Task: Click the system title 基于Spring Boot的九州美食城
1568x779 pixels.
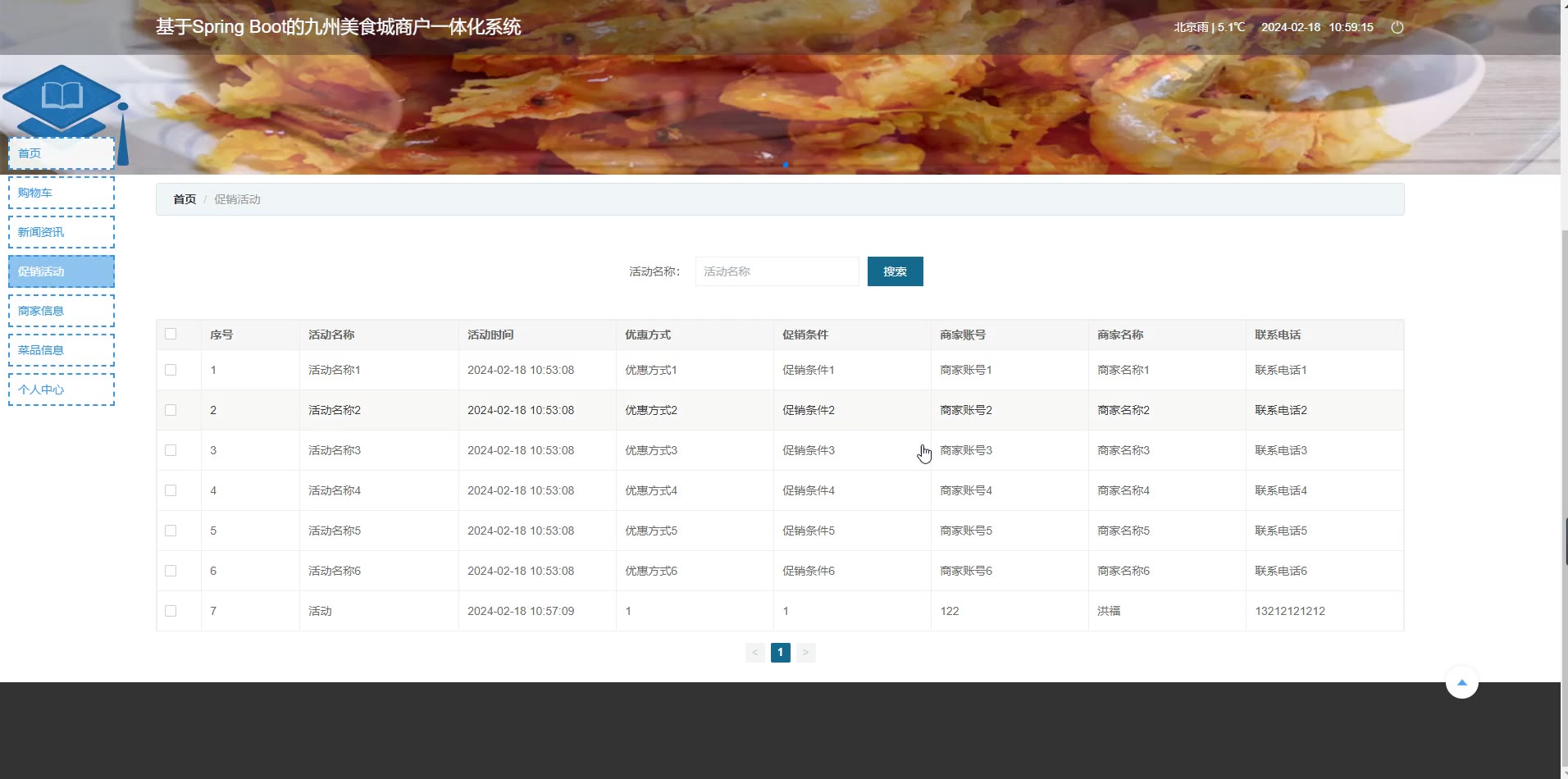Action: [339, 27]
